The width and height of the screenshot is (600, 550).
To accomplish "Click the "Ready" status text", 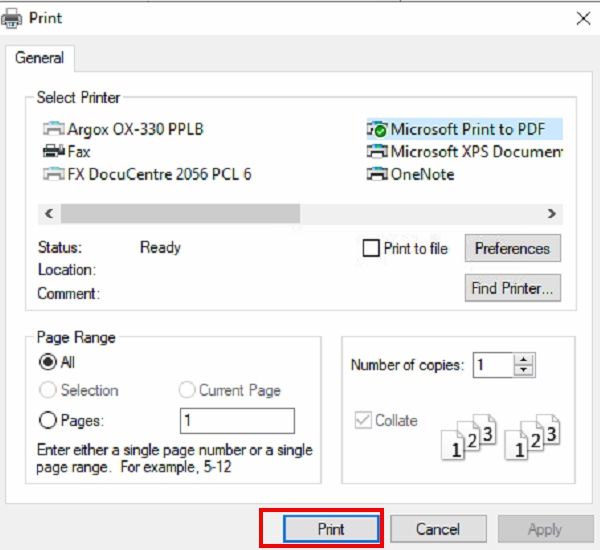I will point(160,248).
